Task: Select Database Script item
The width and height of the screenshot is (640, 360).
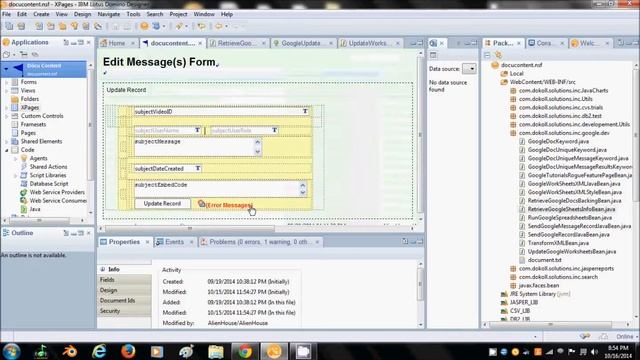Action: 49,184
